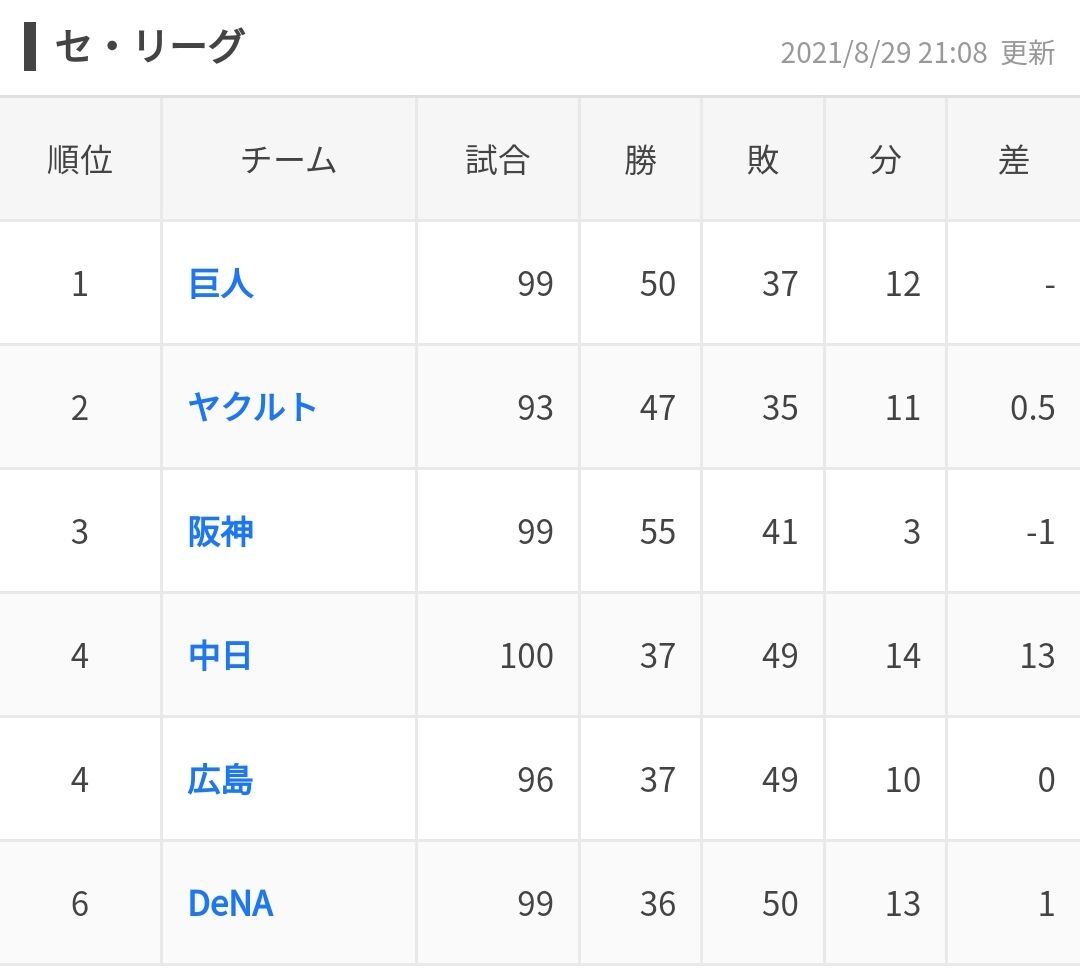The image size is (1080, 976).
Task: Click the 2021/8/29 21:08 更新 timestamp
Action: (917, 53)
